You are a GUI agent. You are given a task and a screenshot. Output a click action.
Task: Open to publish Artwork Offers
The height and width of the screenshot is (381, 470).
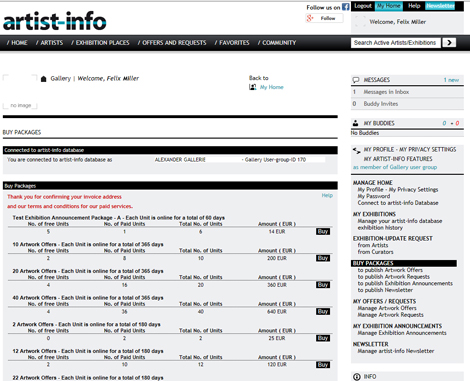(390, 270)
